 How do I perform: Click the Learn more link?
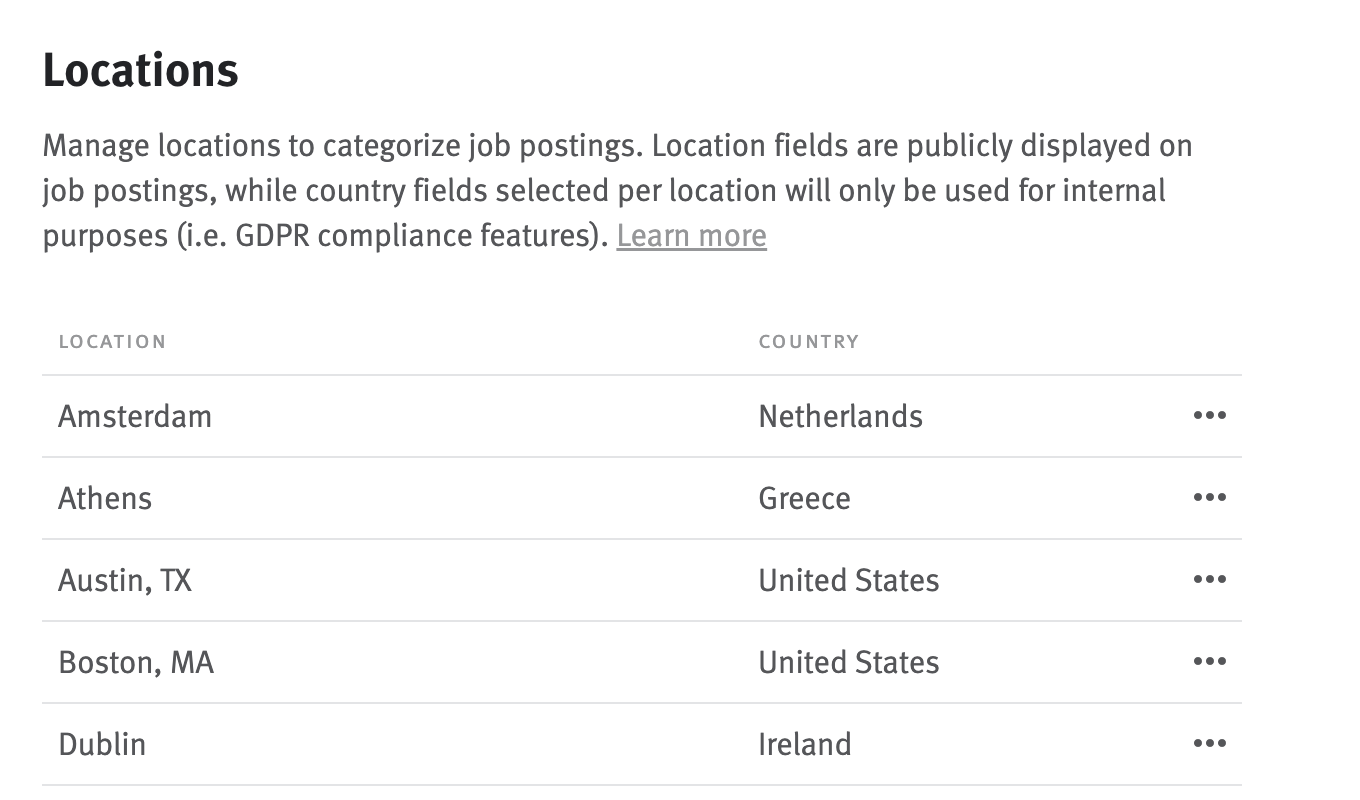pos(691,235)
